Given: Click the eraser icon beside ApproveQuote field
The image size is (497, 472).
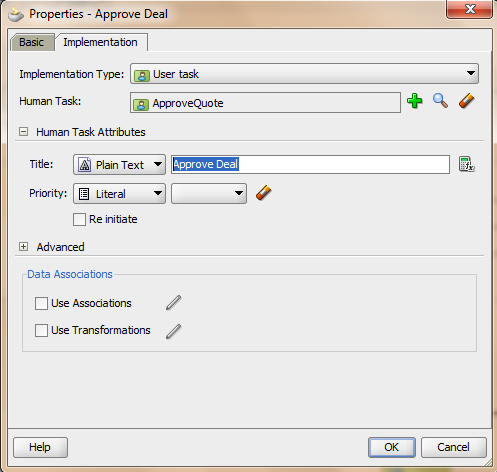Looking at the screenshot, I should coord(466,101).
